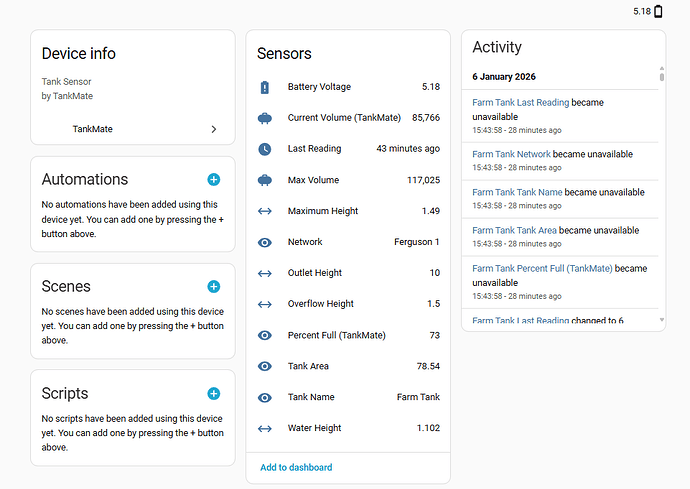690x489 pixels.
Task: Open Farm Tank Tank Name activity link
Action: [x=517, y=192]
